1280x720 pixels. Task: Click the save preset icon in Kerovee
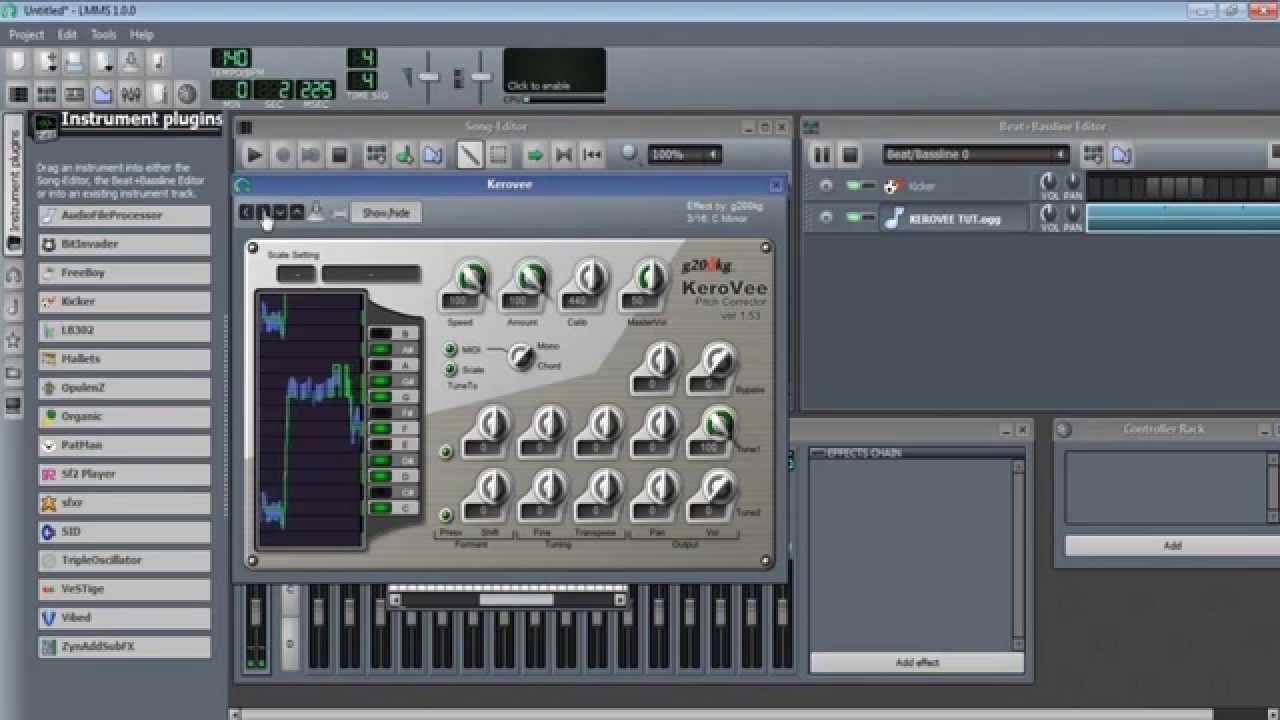coord(315,212)
